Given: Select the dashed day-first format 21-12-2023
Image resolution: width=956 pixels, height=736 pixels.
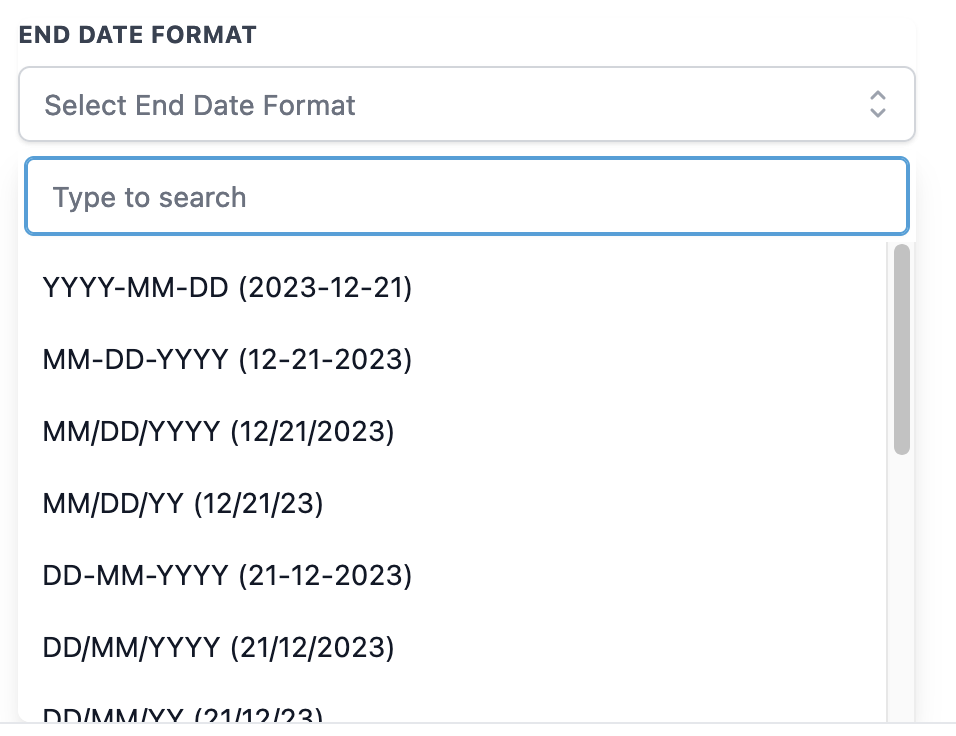Looking at the screenshot, I should coord(452,575).
